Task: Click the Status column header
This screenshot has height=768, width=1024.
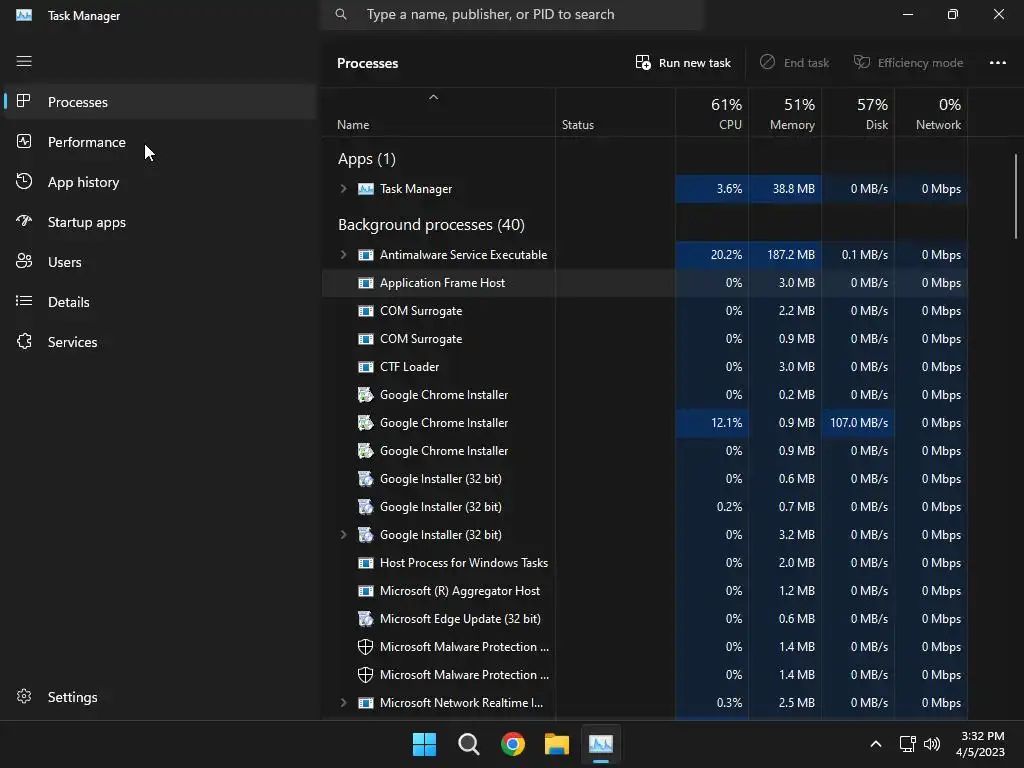Action: pos(615,113)
